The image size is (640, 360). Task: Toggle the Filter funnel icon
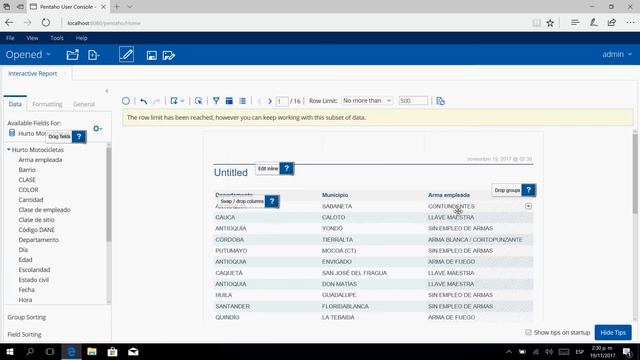click(216, 101)
